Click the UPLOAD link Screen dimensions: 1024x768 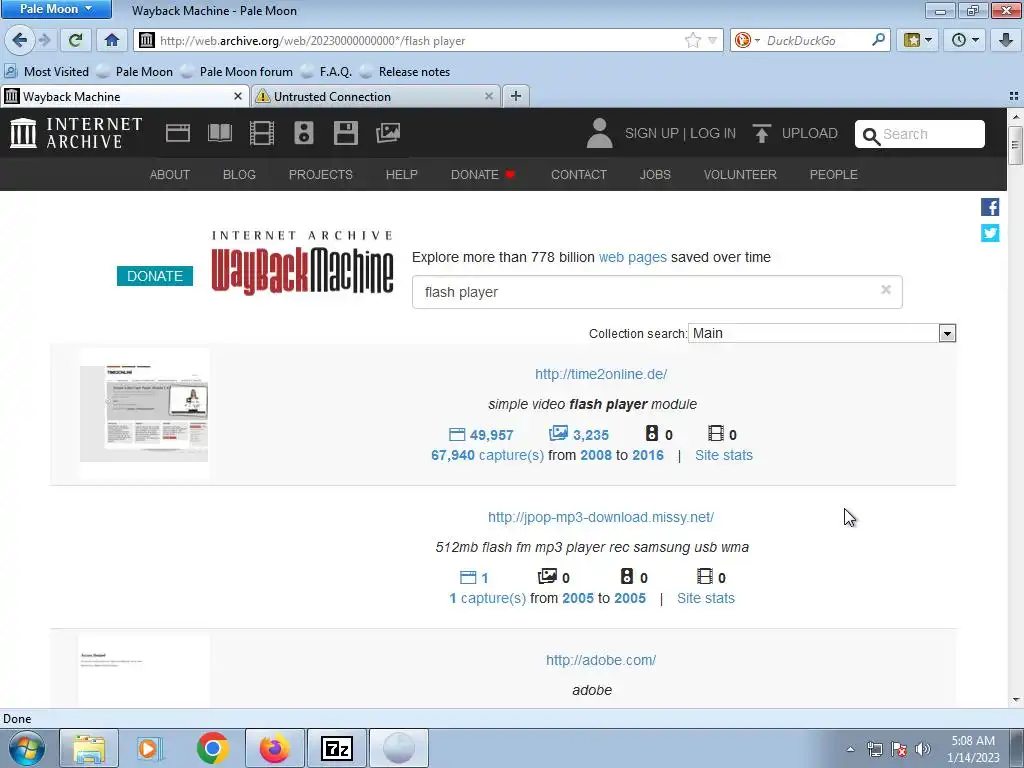[x=795, y=133]
